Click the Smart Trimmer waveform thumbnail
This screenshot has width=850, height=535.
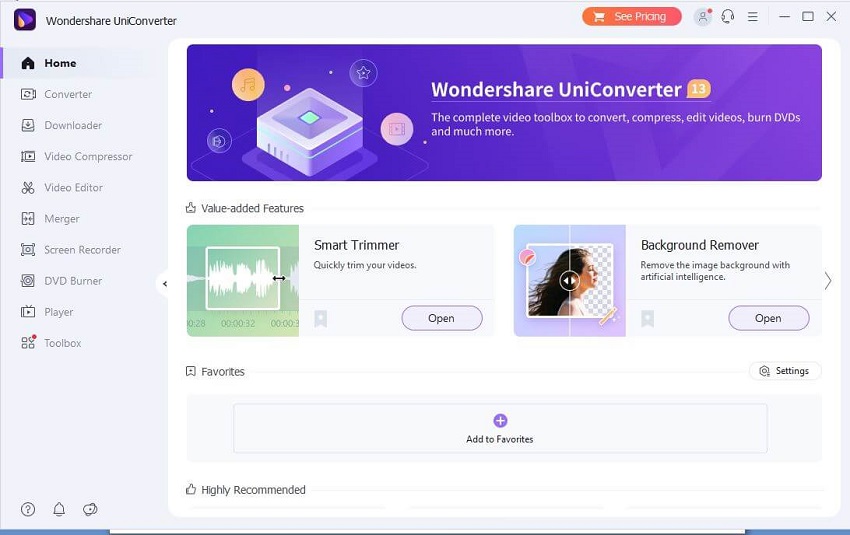[243, 281]
